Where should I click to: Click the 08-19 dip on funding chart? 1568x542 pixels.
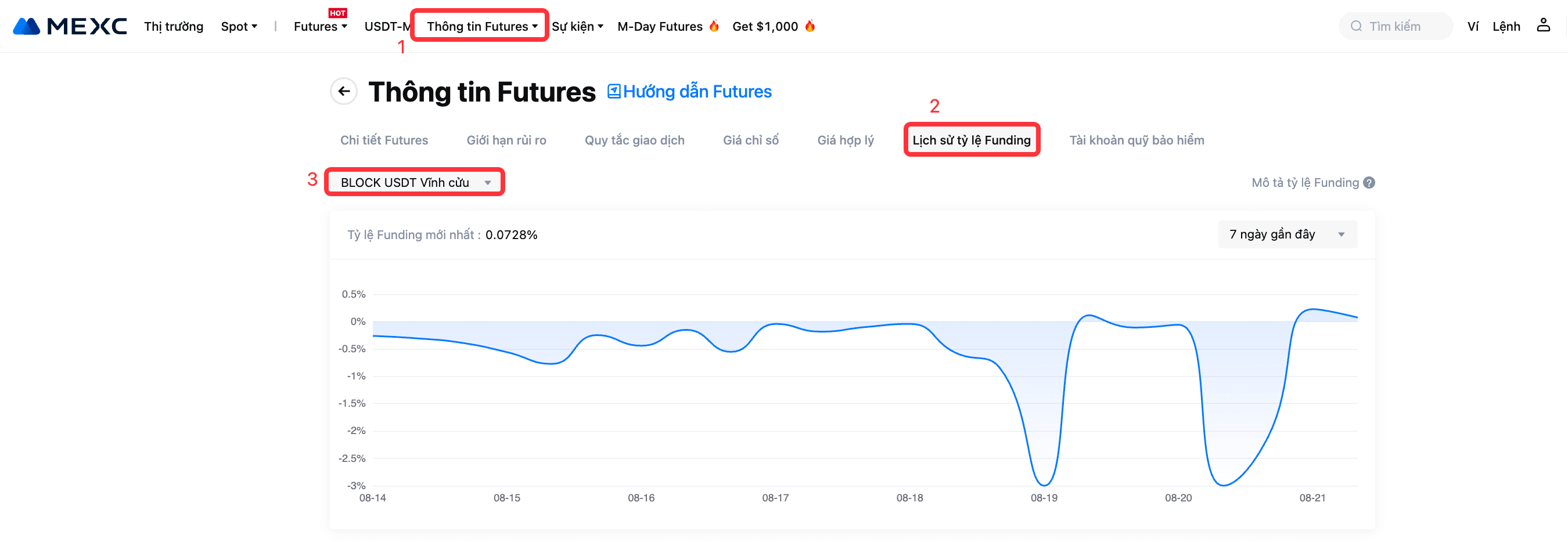(1044, 484)
